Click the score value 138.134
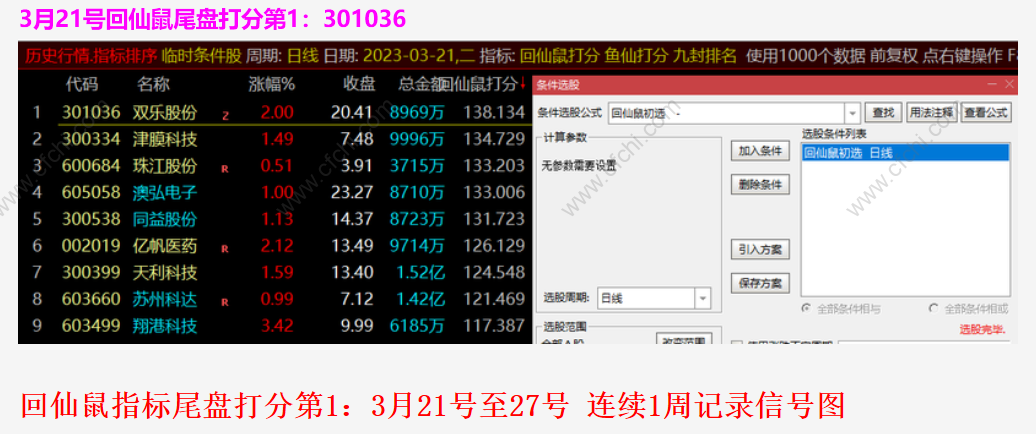The width and height of the screenshot is (1036, 434). 494,112
